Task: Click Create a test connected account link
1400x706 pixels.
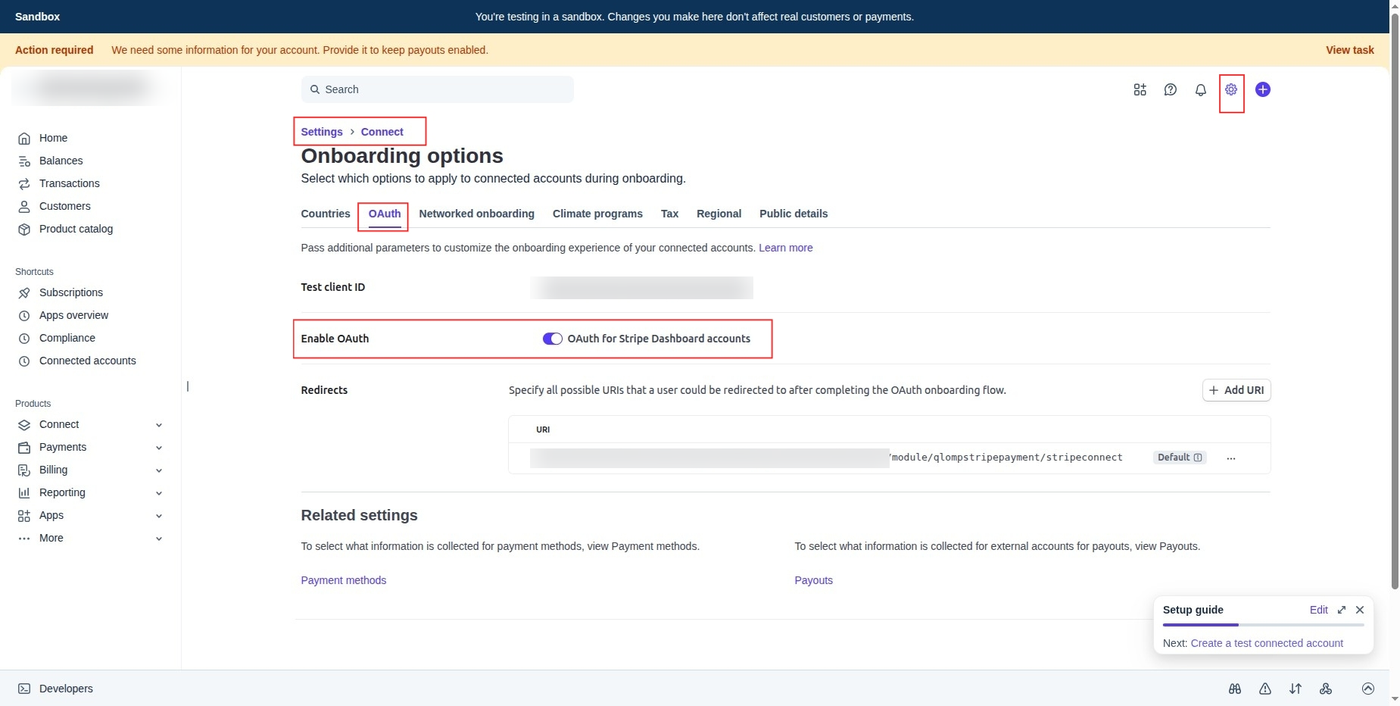Action: pyautogui.click(x=1266, y=644)
